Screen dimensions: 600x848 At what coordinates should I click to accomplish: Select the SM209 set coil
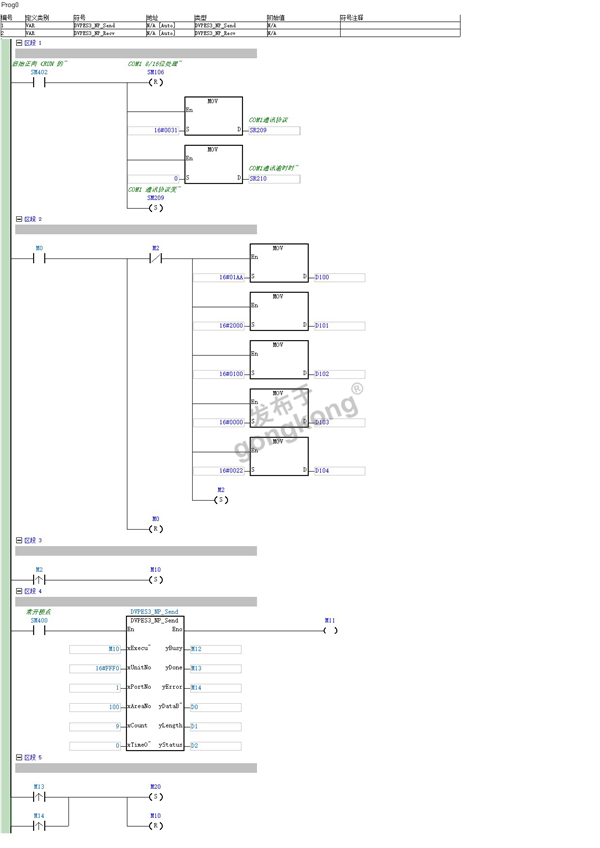pos(156,208)
